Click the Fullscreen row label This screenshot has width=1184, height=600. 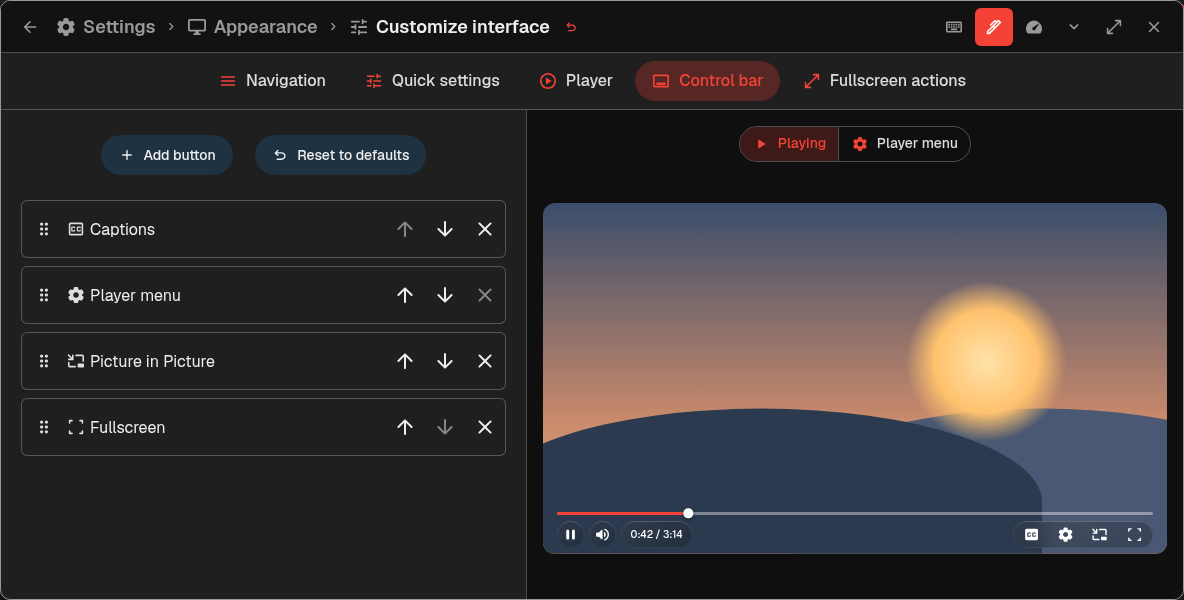click(x=128, y=427)
